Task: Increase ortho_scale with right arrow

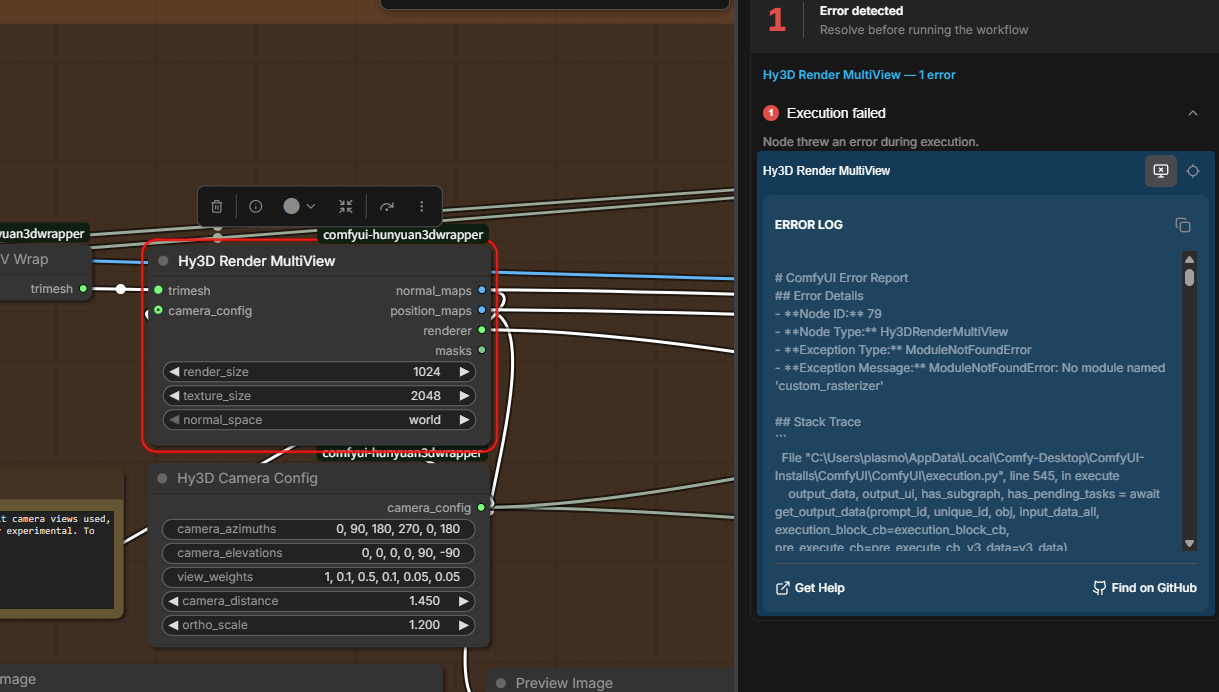Action: (x=464, y=625)
